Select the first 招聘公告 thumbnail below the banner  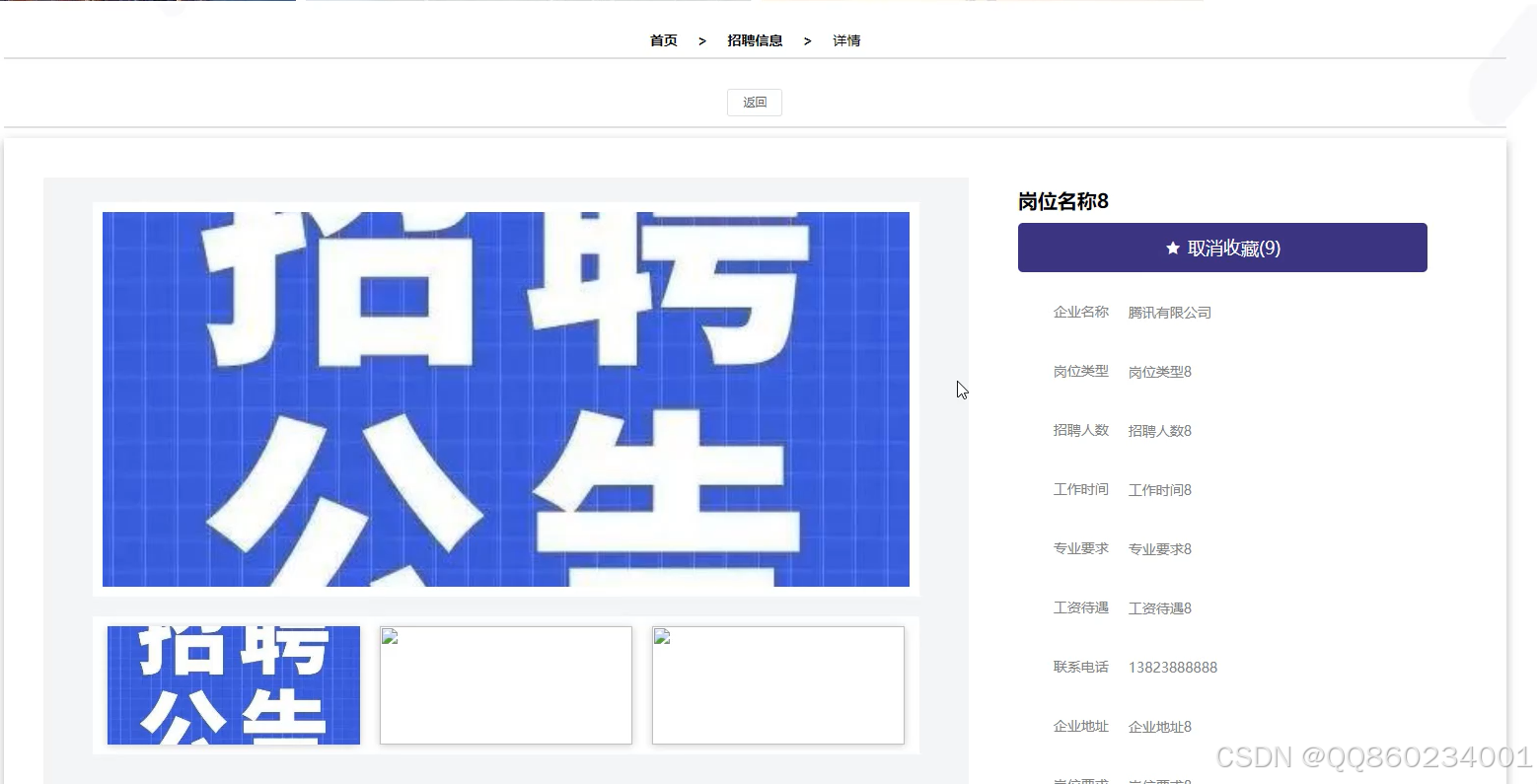coord(233,684)
